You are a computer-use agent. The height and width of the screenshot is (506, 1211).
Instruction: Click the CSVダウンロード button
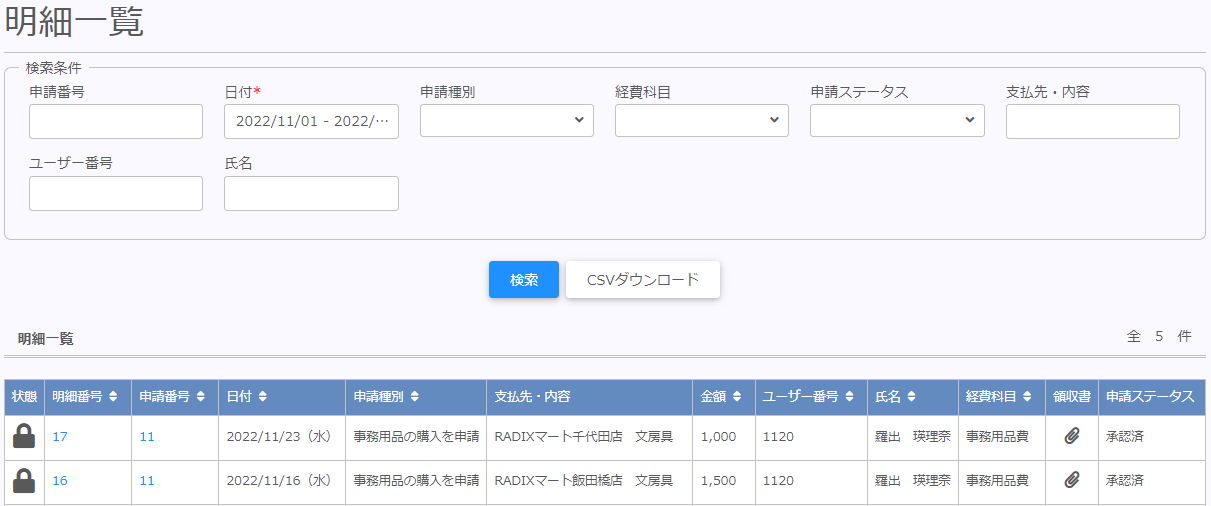tap(643, 280)
